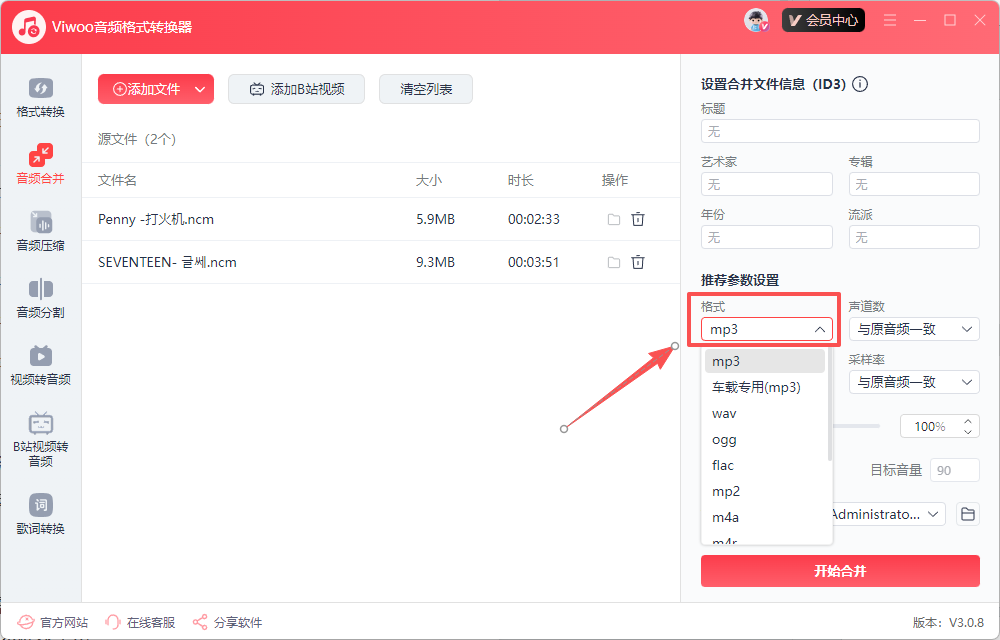Click the 清空列表 clear list button
Viewport: 1000px width, 640px height.
[x=426, y=89]
